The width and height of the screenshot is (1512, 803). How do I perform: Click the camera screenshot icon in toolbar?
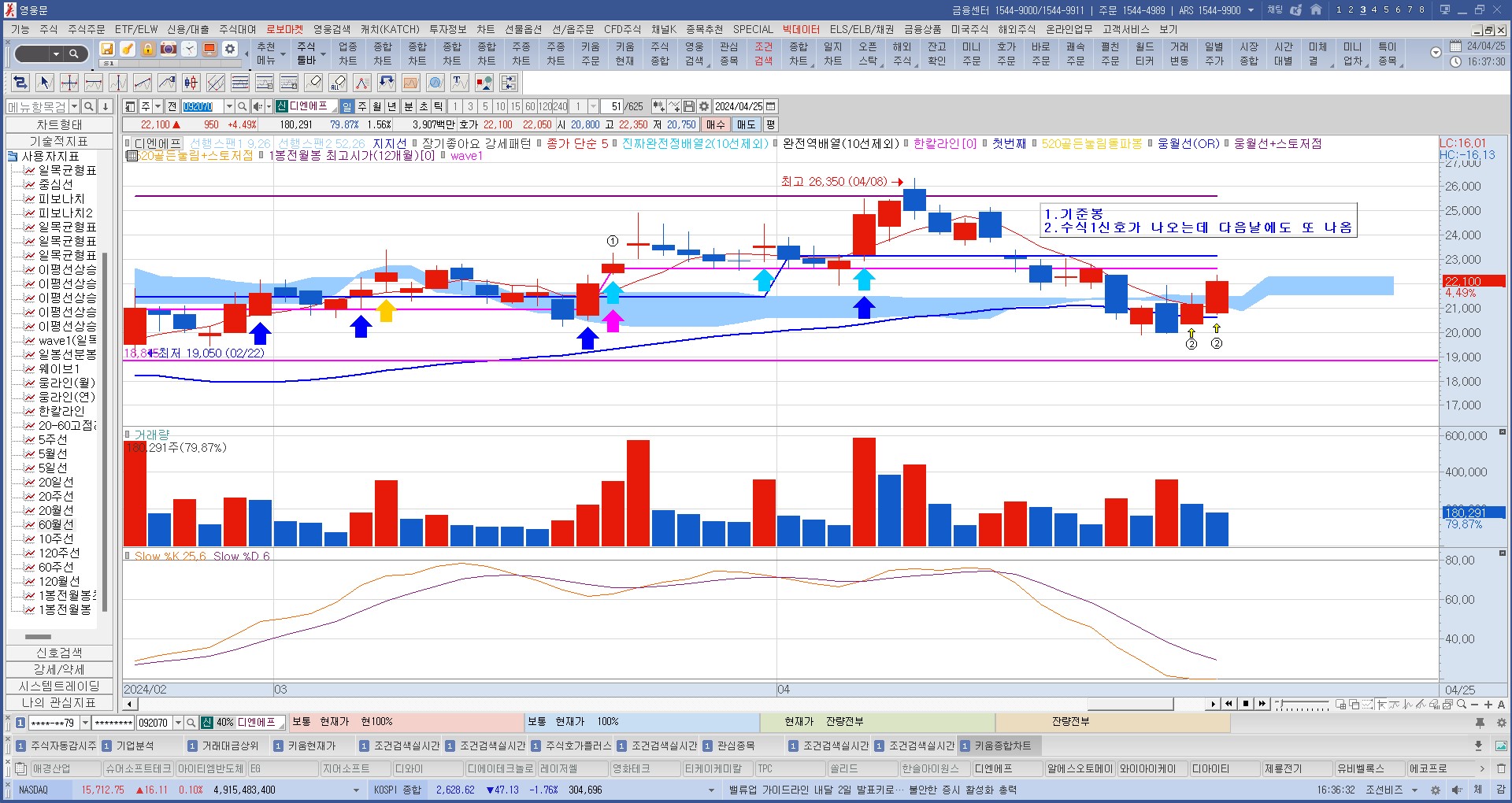169,49
